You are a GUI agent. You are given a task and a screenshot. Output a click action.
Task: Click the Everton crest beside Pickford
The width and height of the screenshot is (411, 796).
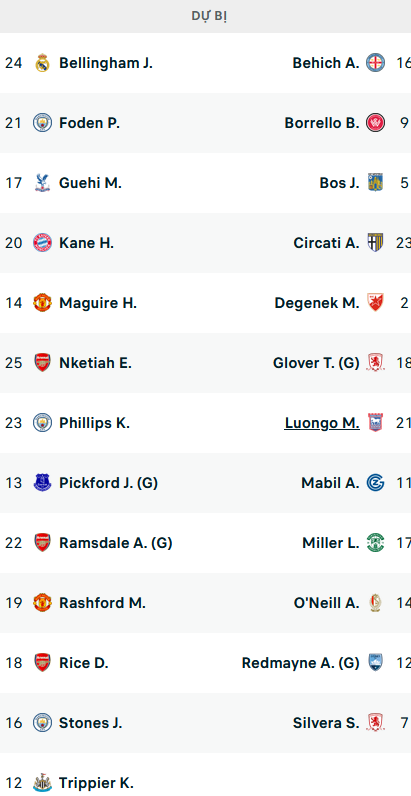click(42, 483)
